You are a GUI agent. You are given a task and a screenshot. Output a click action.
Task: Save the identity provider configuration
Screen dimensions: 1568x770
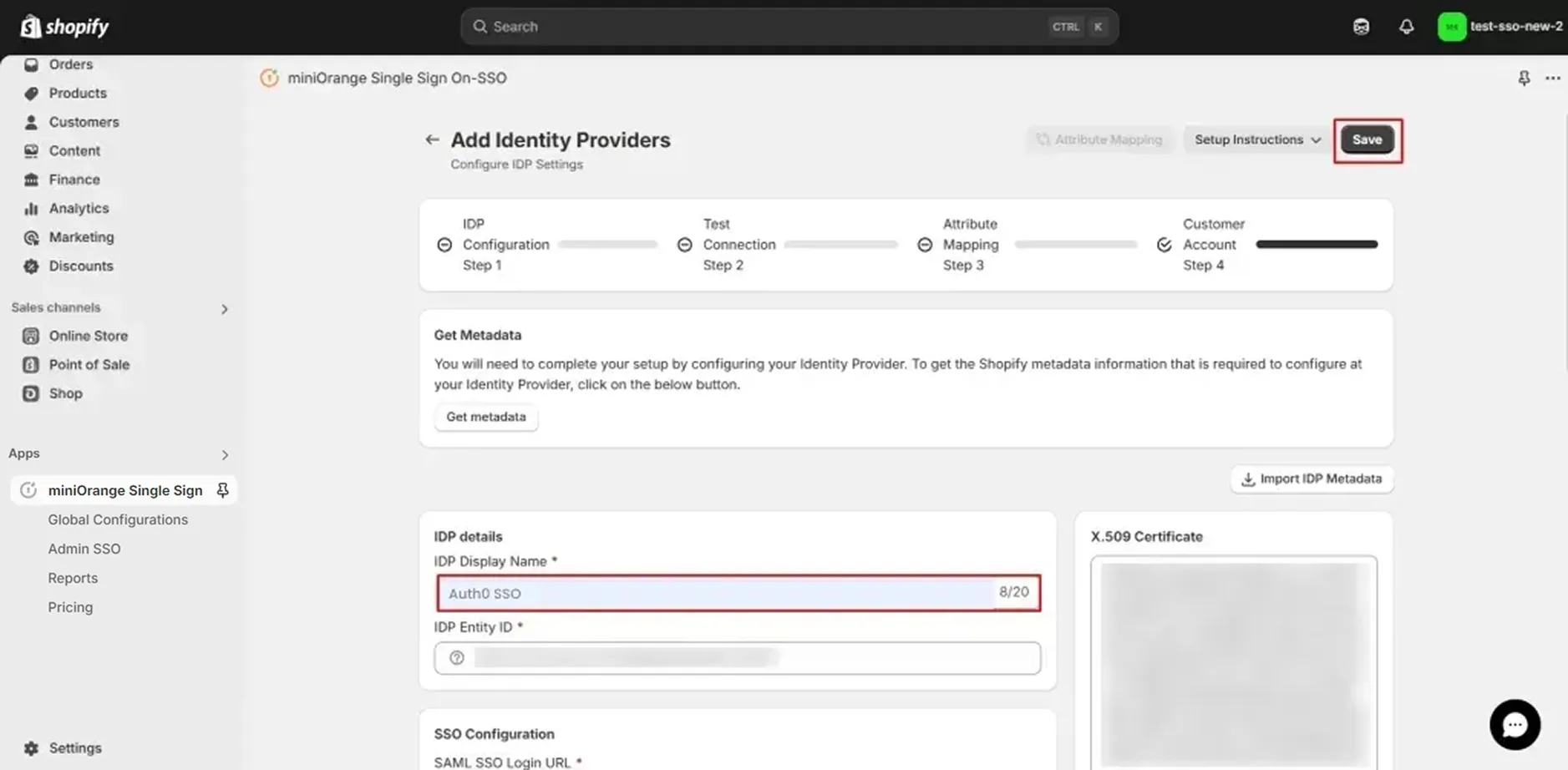click(1367, 139)
